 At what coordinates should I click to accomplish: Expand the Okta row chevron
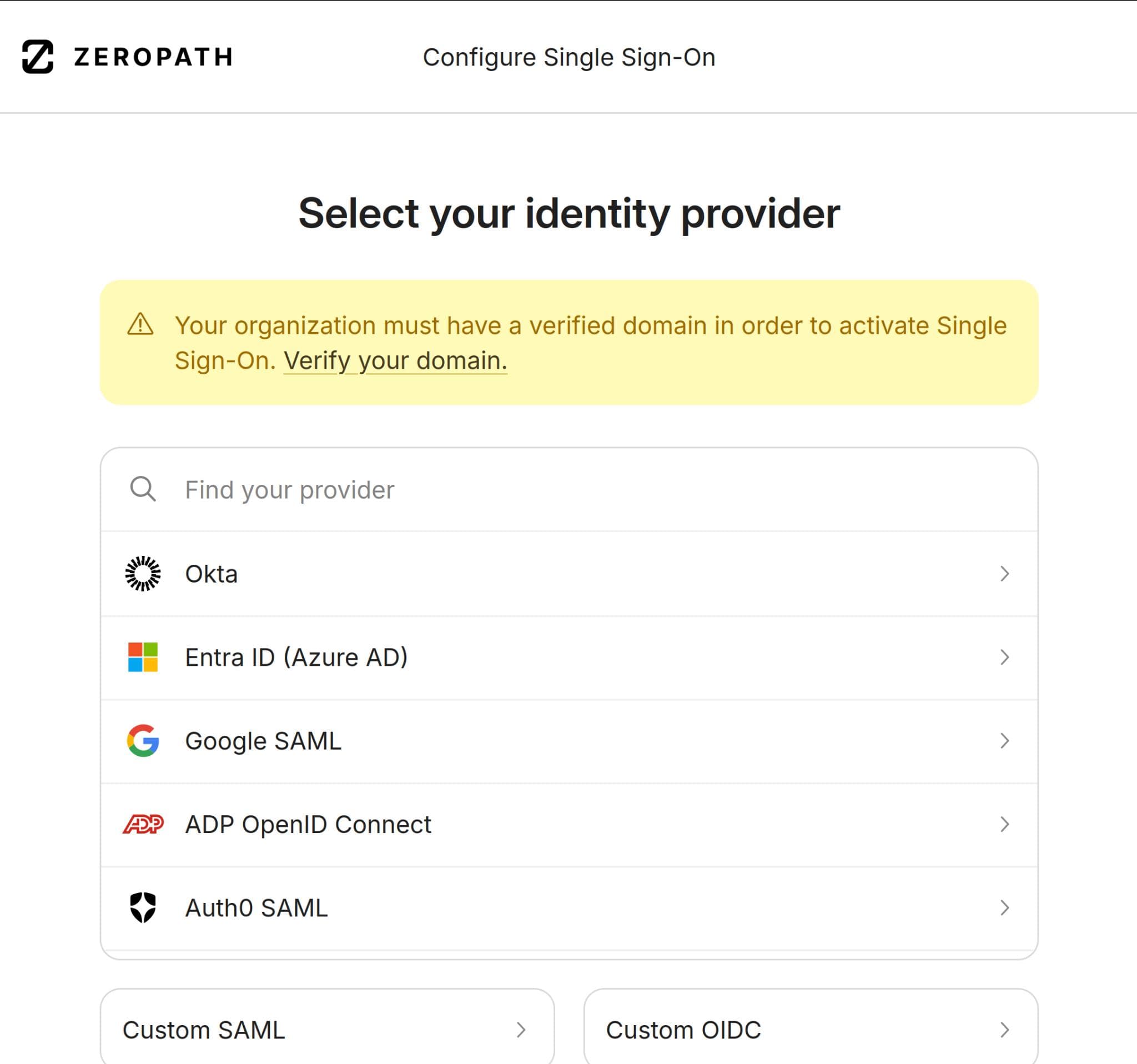[x=1004, y=573]
